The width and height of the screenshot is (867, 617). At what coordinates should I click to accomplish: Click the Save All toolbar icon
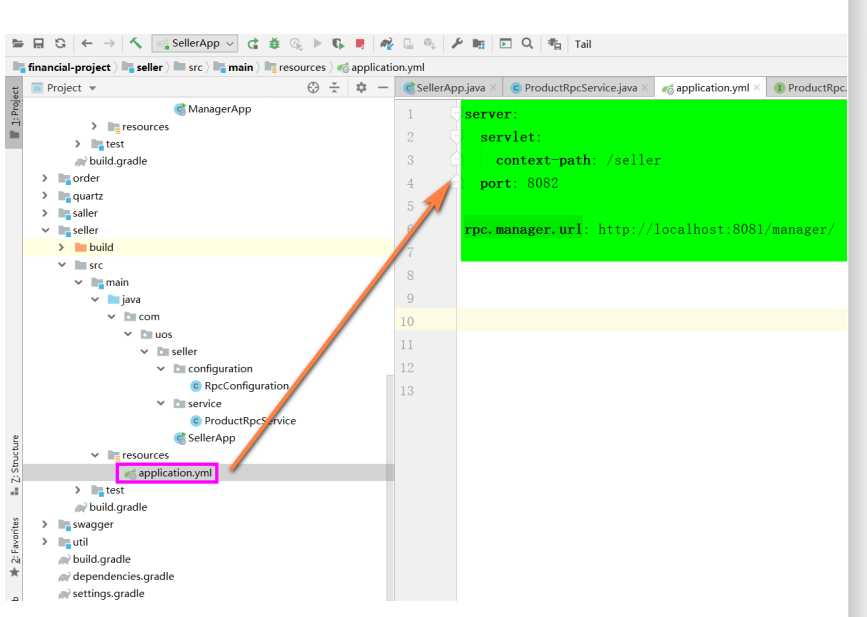[39, 44]
